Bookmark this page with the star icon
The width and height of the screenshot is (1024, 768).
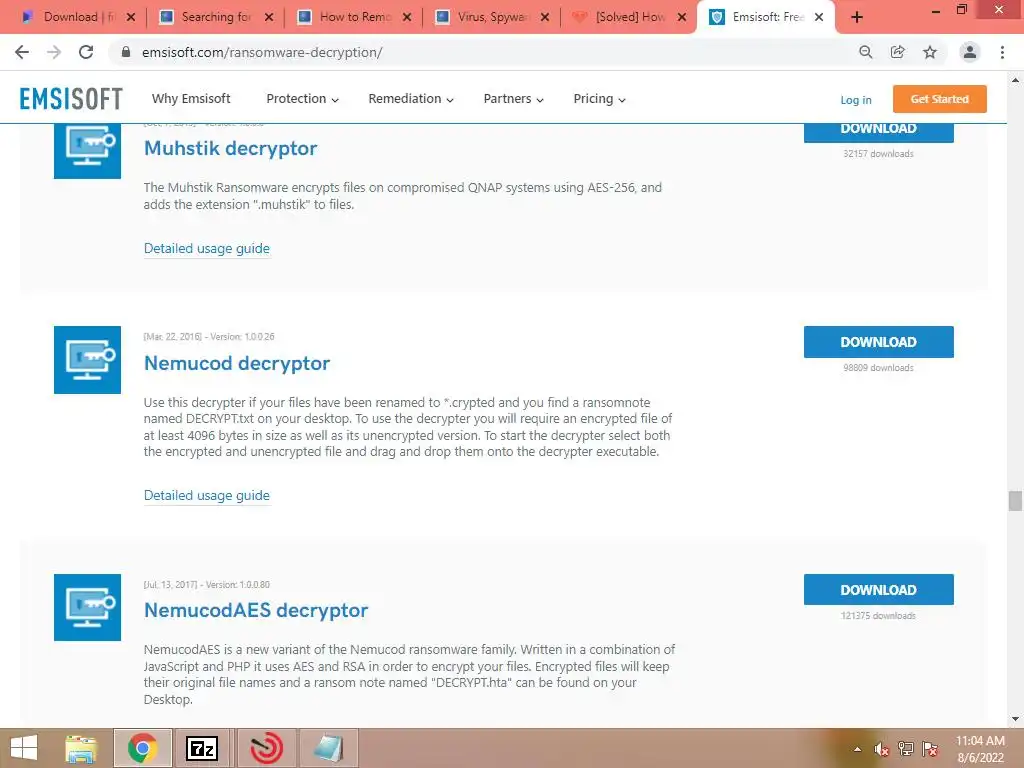click(930, 52)
